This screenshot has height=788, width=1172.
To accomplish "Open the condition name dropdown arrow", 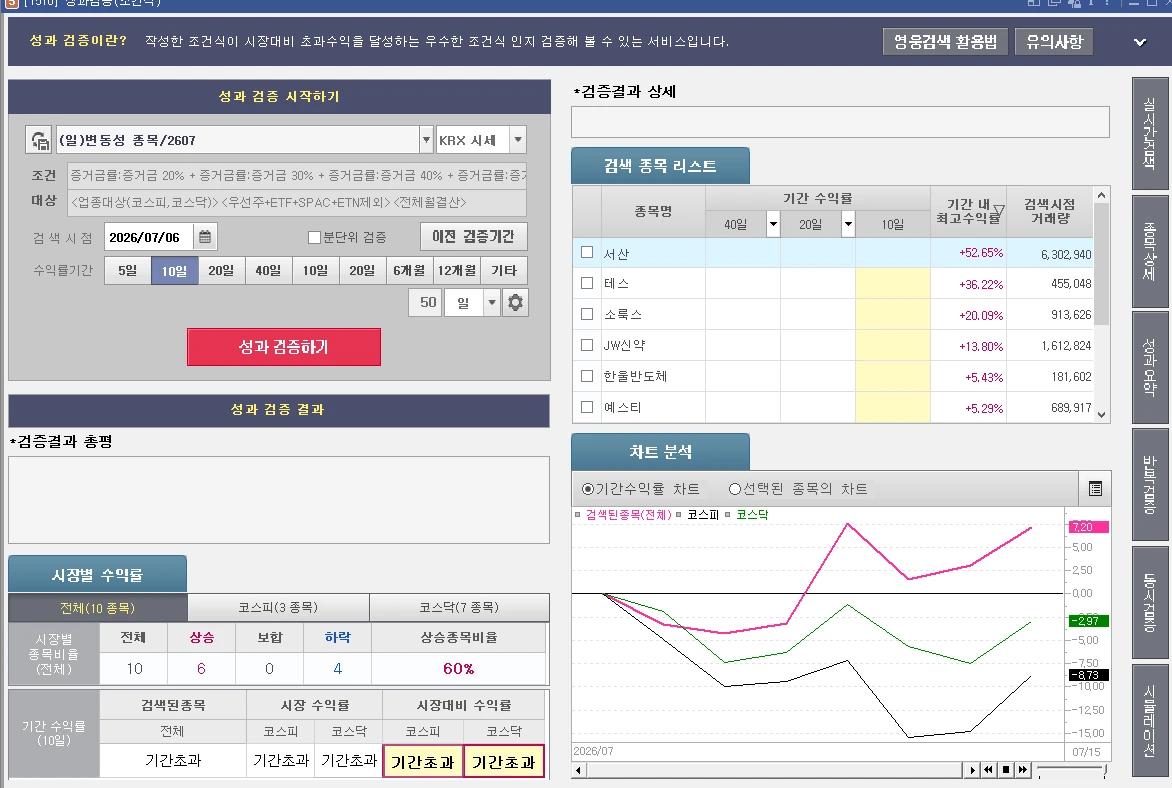I will pos(426,140).
